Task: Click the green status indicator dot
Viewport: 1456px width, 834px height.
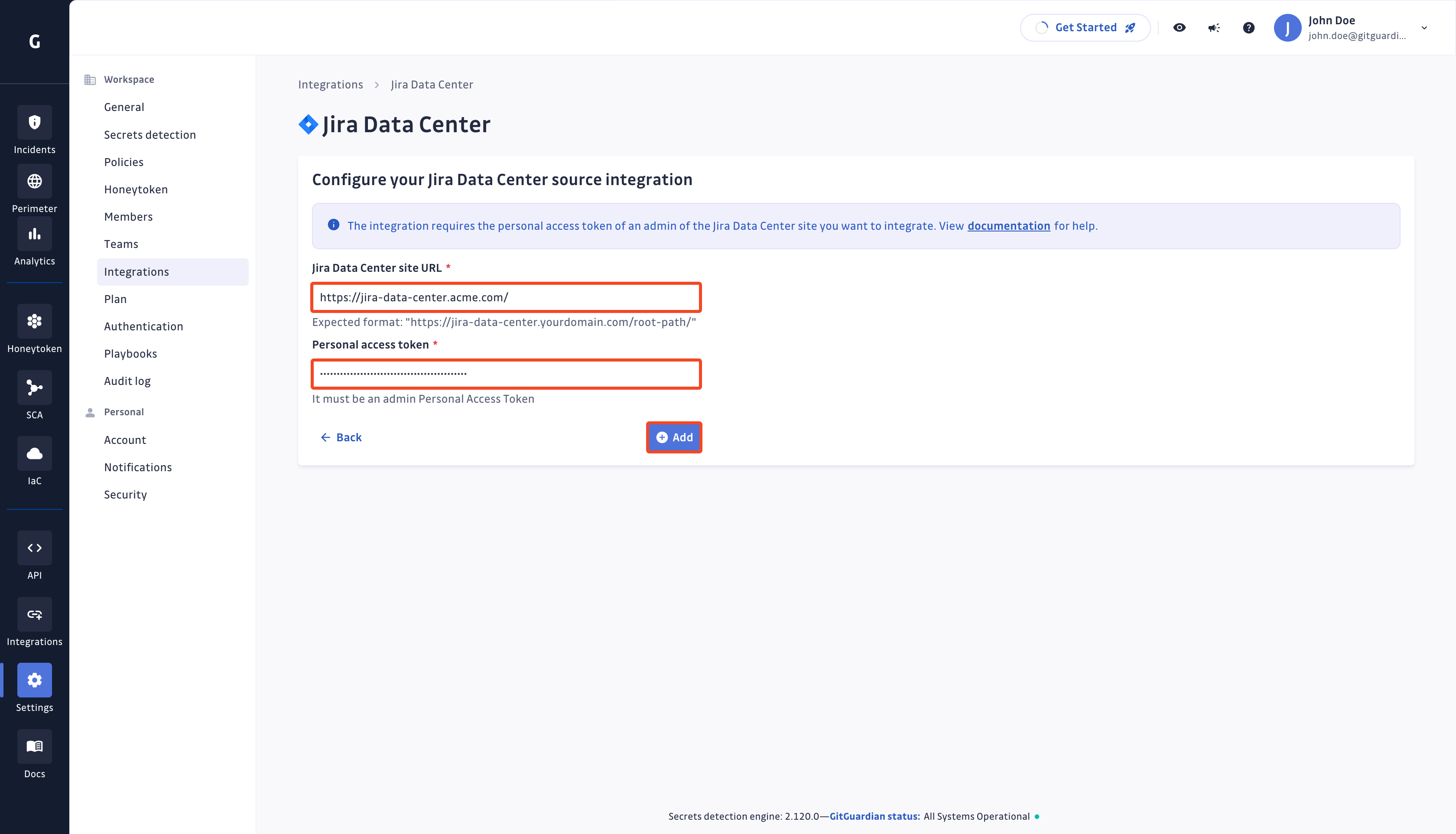Action: 1037,816
